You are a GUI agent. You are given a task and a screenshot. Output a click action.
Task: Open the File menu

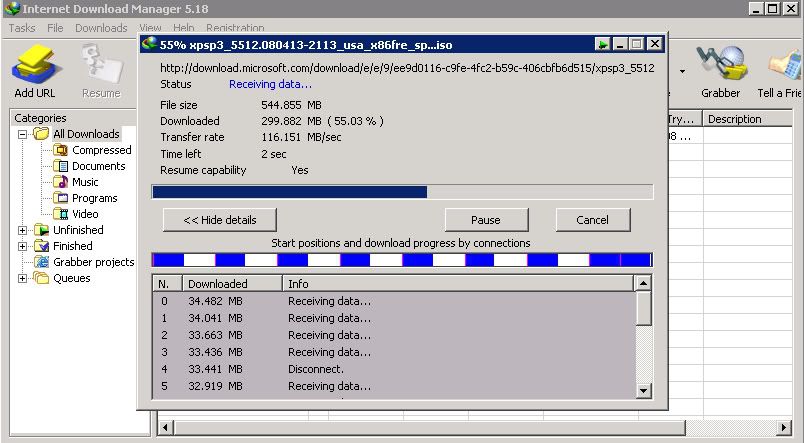55,28
